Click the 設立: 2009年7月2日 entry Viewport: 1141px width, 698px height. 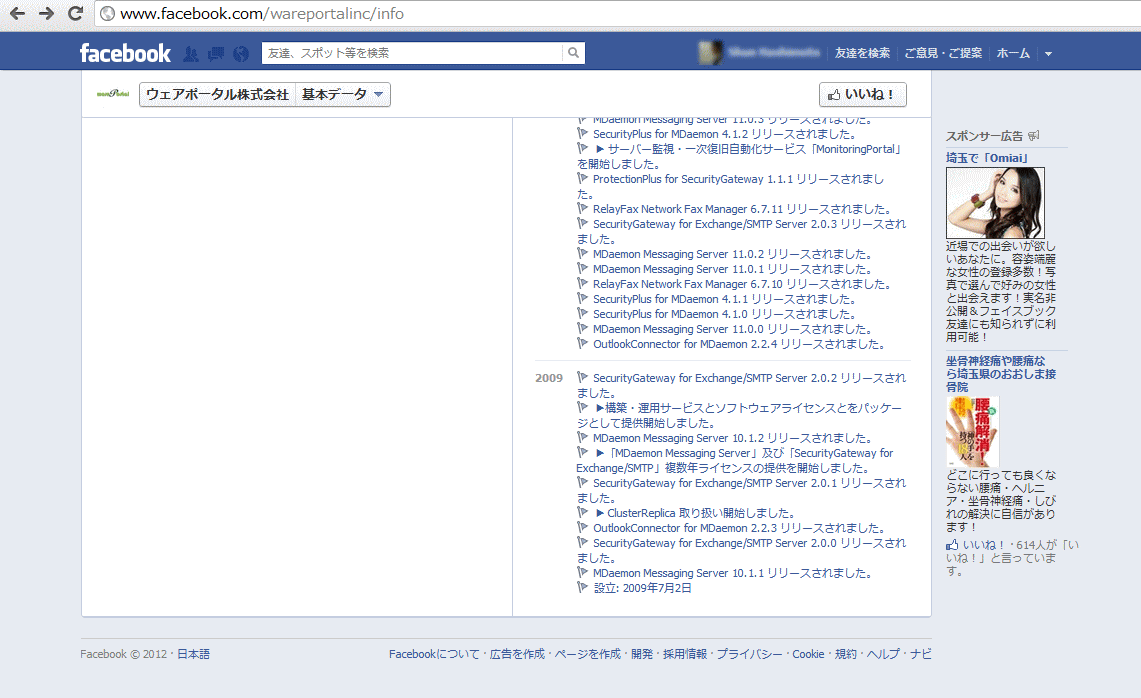click(643, 588)
